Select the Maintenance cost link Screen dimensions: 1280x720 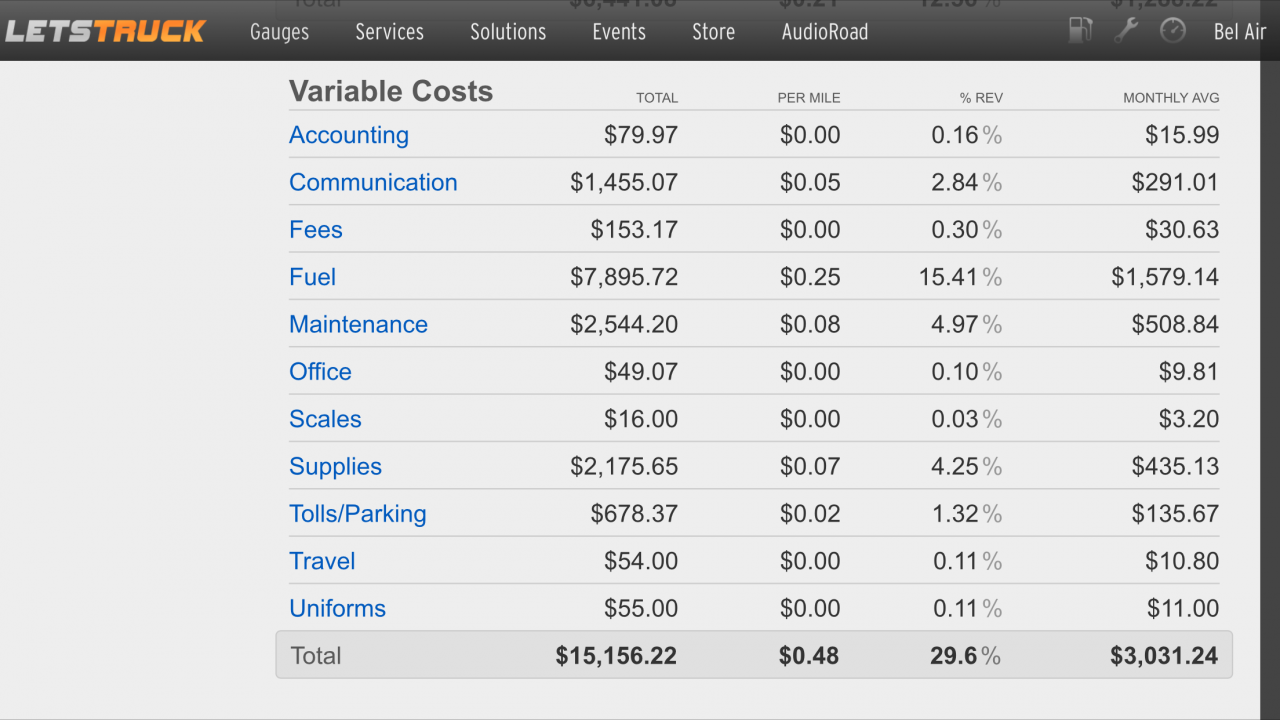click(x=358, y=324)
